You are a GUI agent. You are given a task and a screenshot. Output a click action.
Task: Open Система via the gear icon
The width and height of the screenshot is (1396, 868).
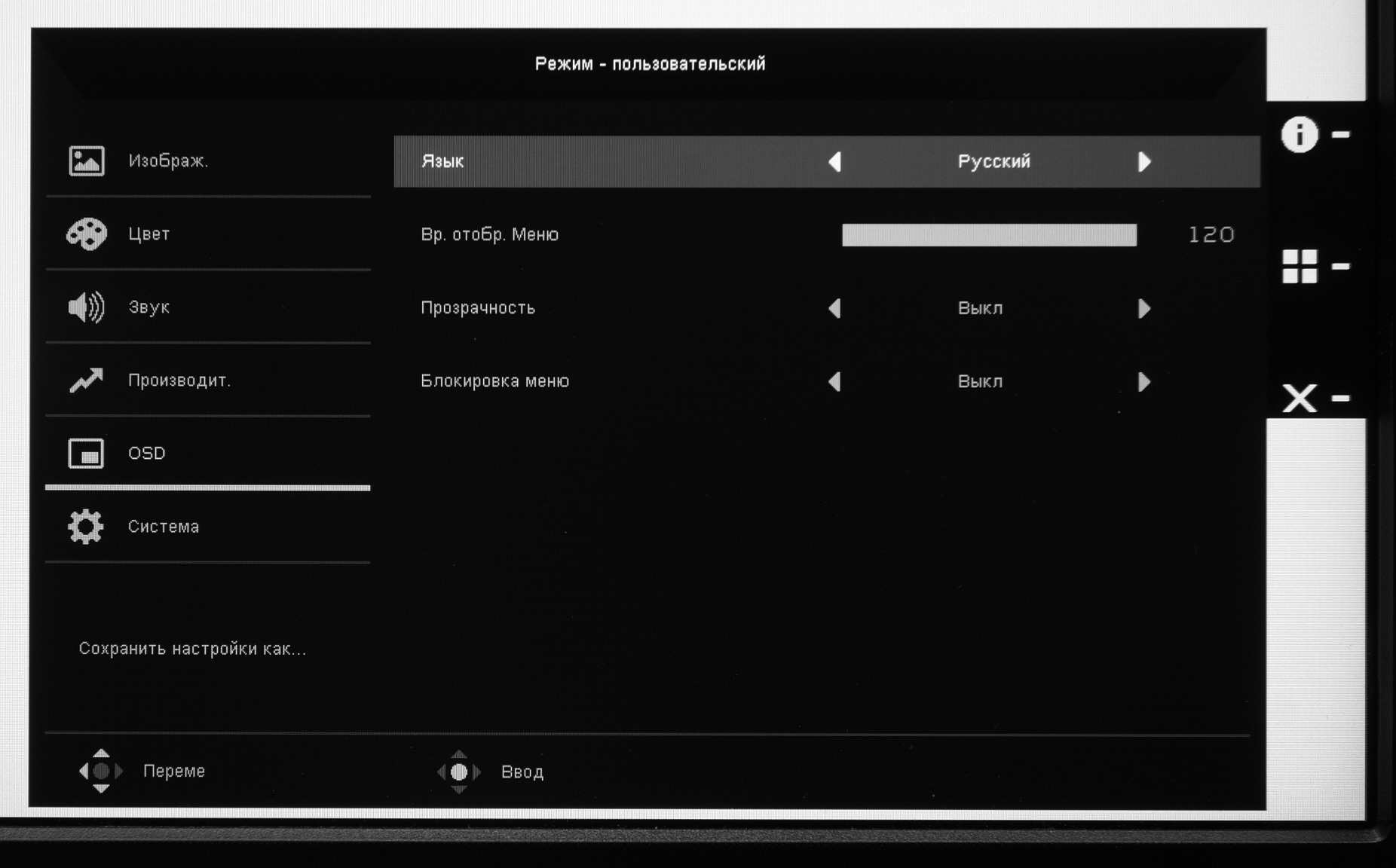pos(86,527)
